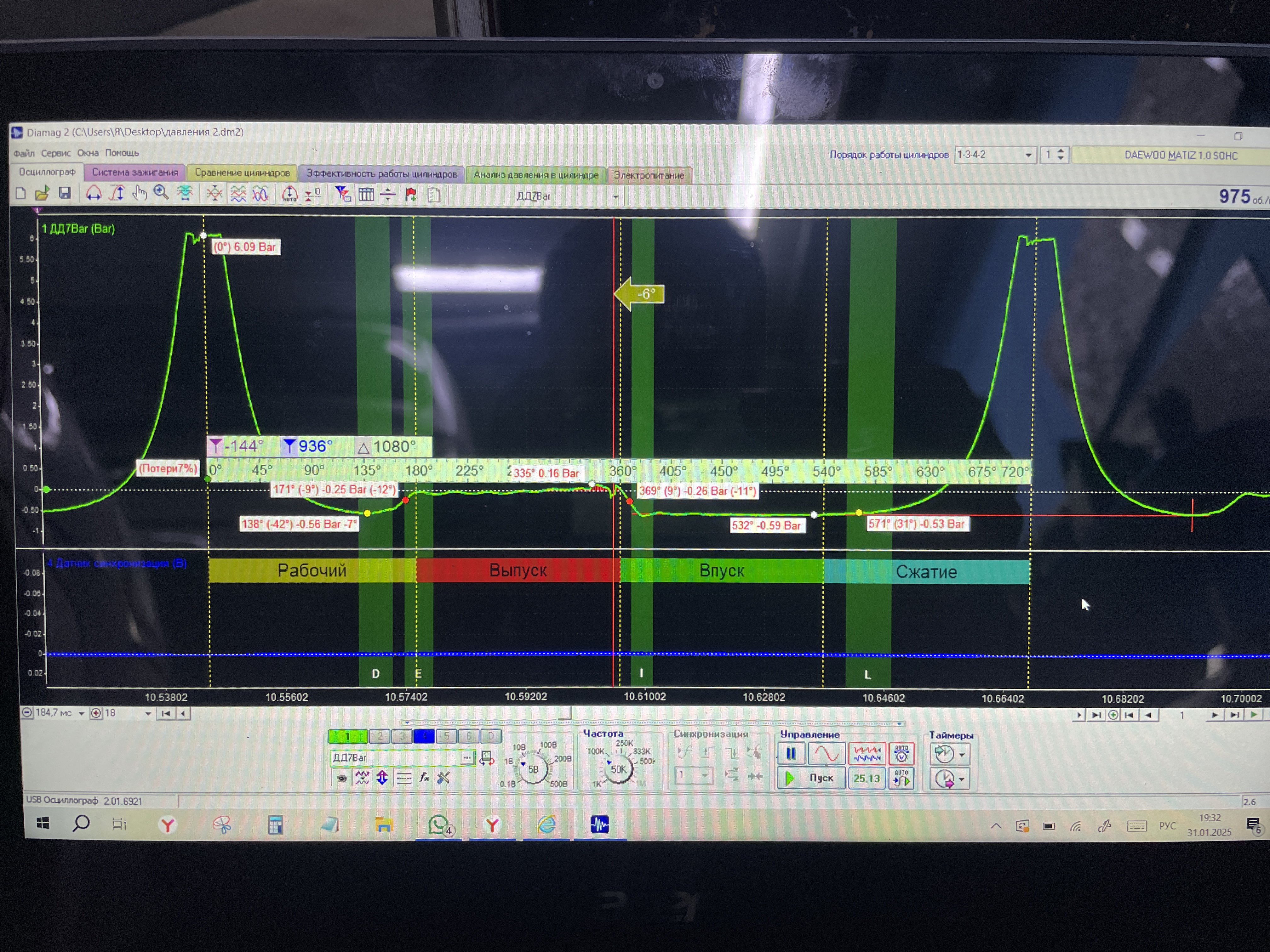
Task: Expand the cylinder firing order dropdown 1-3-4-2
Action: pos(1028,155)
